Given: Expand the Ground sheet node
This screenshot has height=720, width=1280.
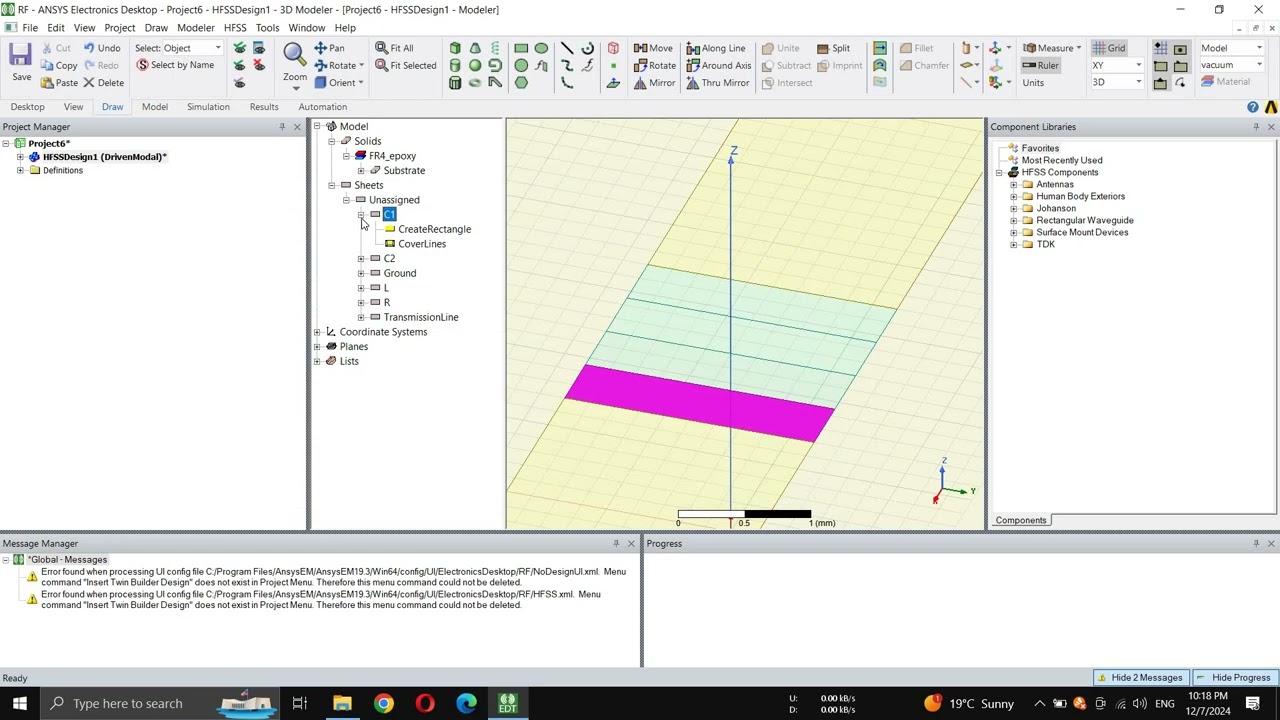Looking at the screenshot, I should coord(361,273).
